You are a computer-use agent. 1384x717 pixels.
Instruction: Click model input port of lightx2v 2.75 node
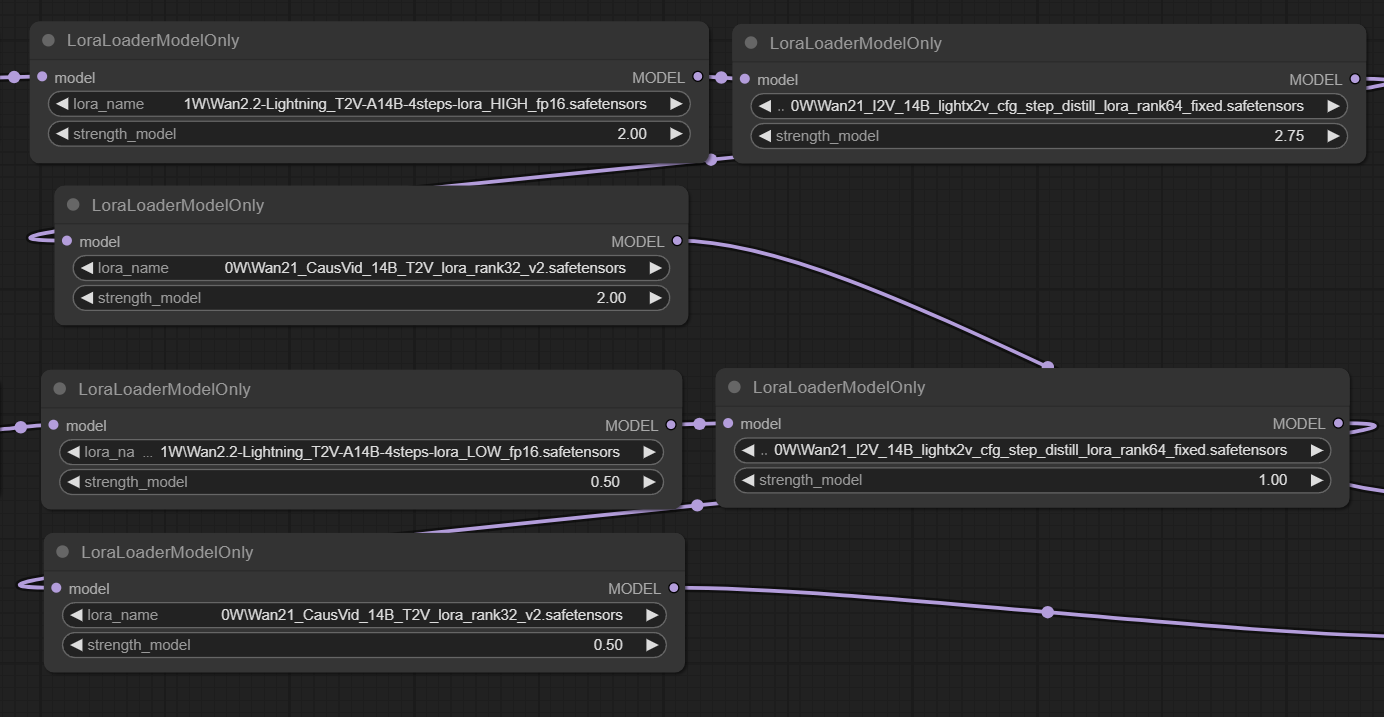point(745,79)
